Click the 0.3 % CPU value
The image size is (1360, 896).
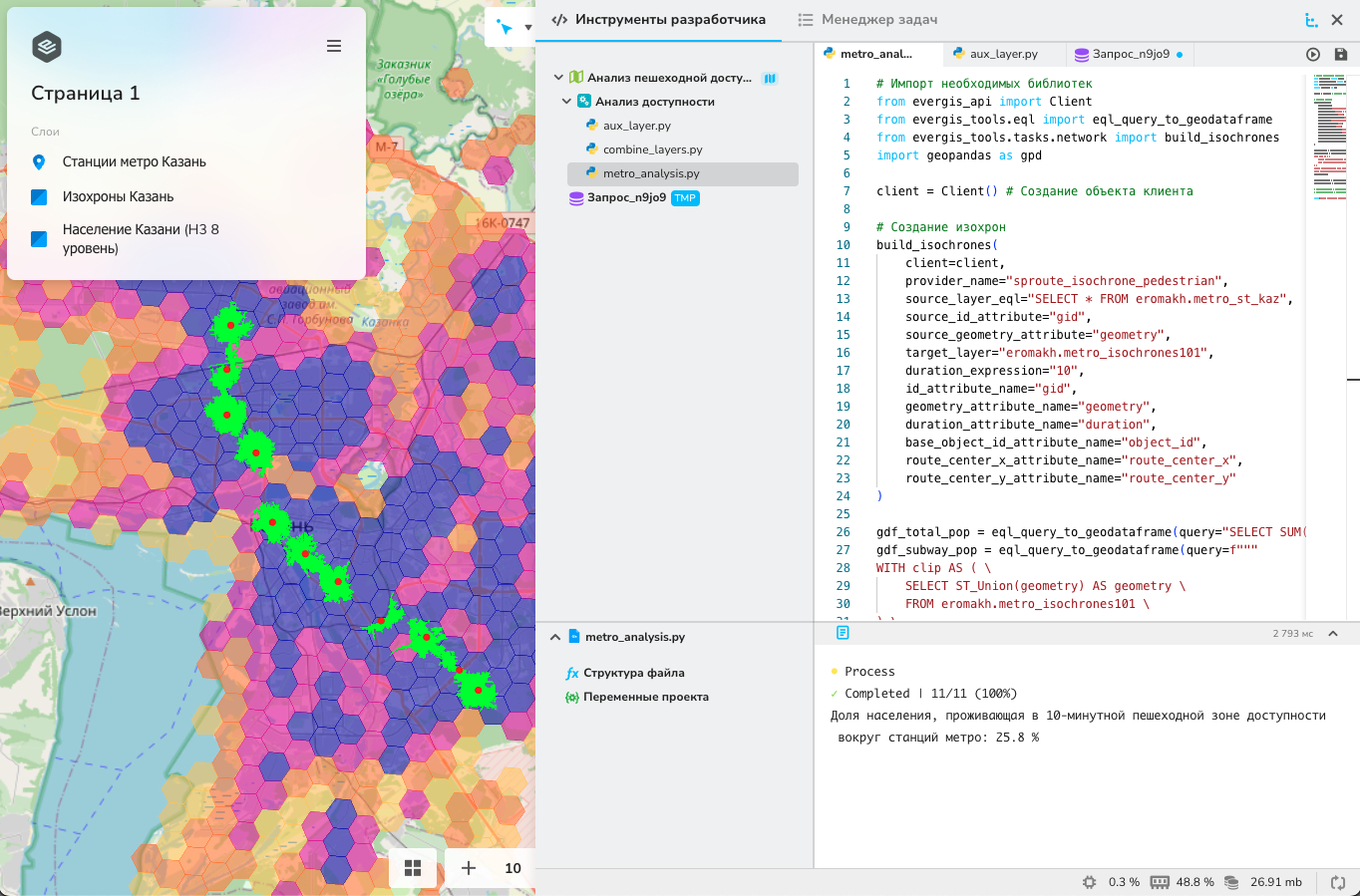(x=1124, y=882)
